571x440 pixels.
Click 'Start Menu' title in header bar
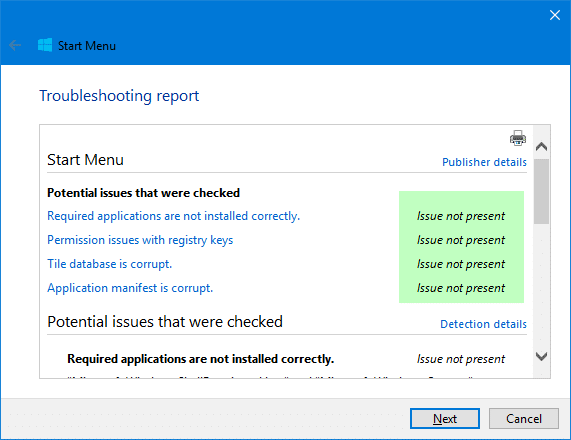tap(87, 46)
